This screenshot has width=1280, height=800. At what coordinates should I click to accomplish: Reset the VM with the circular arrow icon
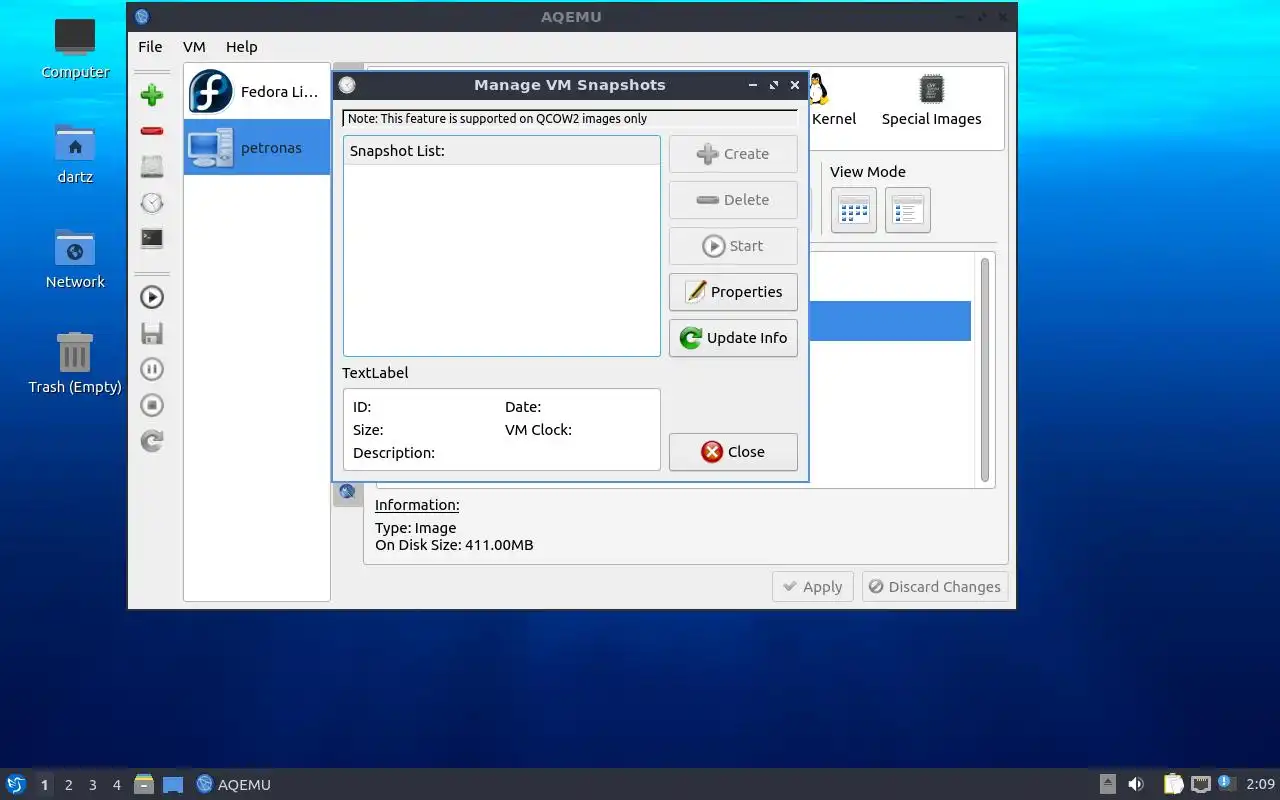pos(152,441)
